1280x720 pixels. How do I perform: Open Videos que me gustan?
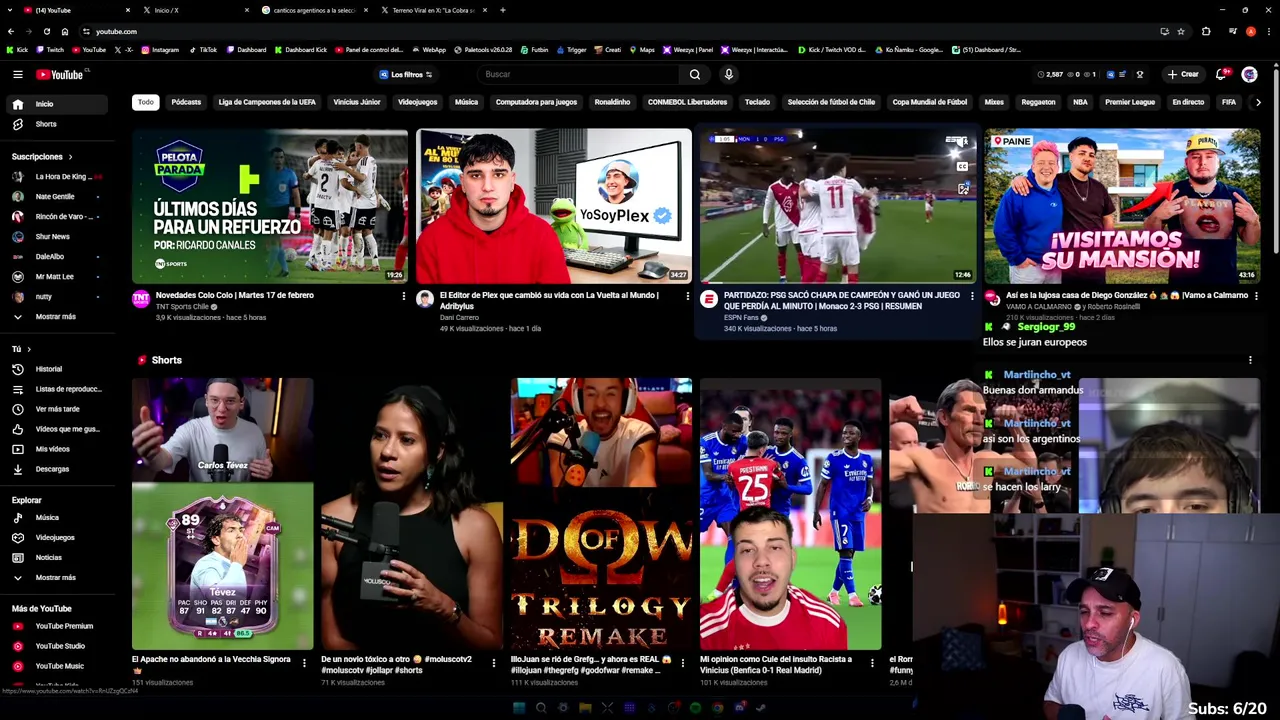(x=58, y=429)
